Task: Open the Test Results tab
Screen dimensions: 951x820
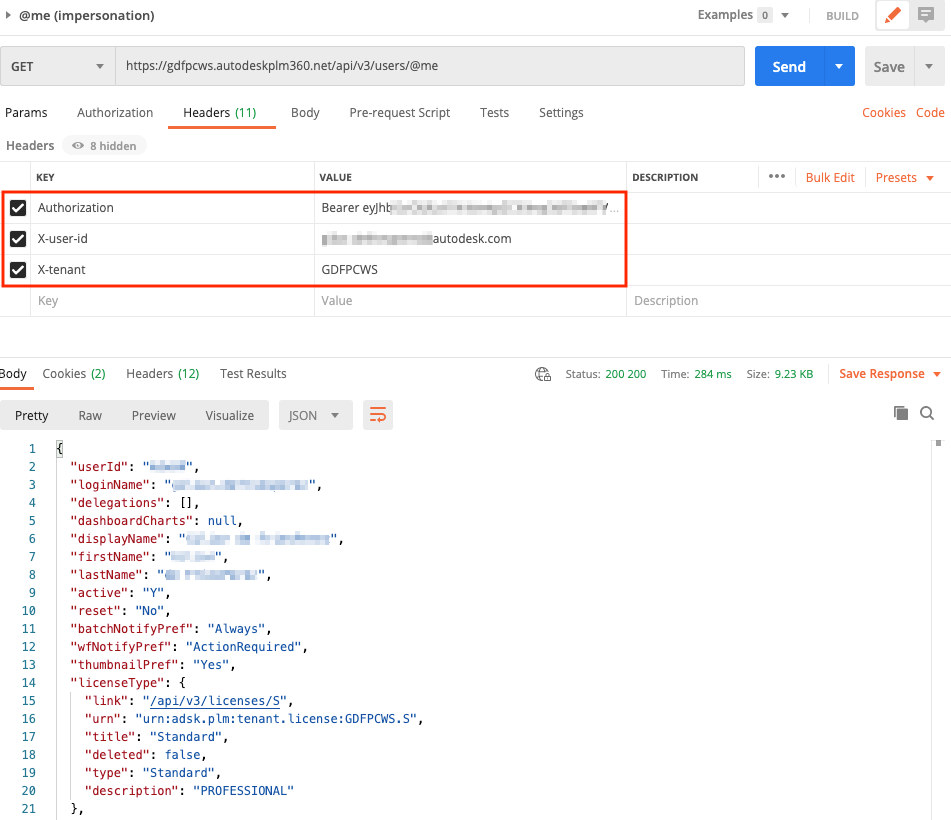Action: pyautogui.click(x=253, y=374)
